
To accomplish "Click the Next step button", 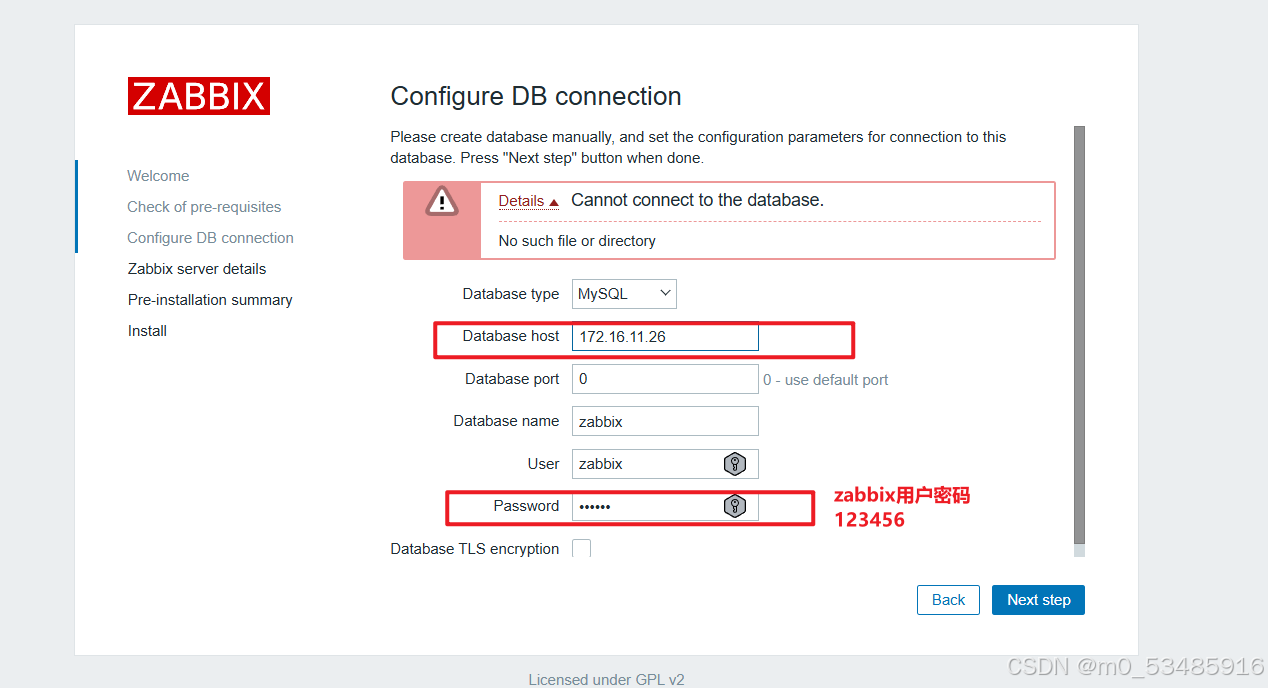I will pos(1038,599).
